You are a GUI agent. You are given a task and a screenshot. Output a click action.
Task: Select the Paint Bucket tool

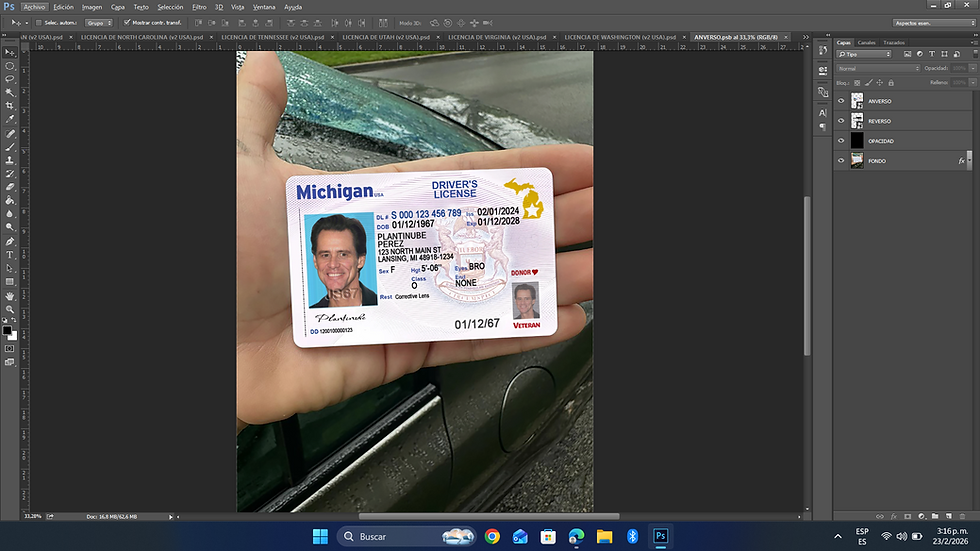coord(9,201)
